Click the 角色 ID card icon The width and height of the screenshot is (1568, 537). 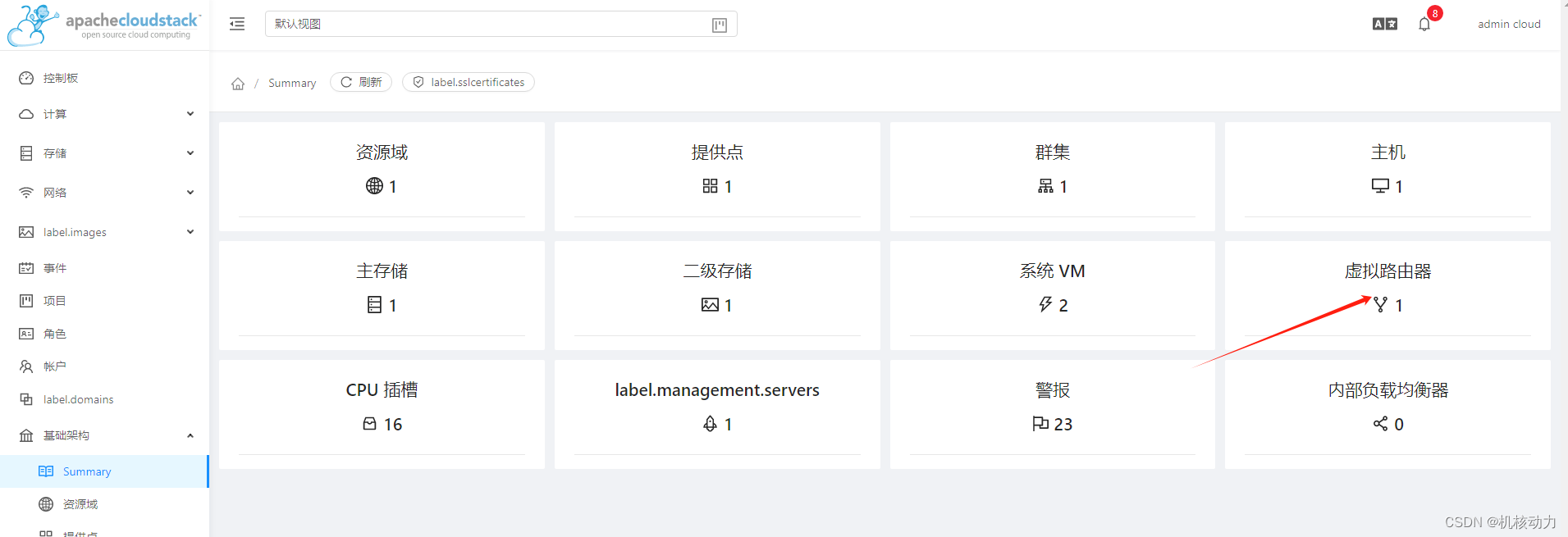coord(26,334)
